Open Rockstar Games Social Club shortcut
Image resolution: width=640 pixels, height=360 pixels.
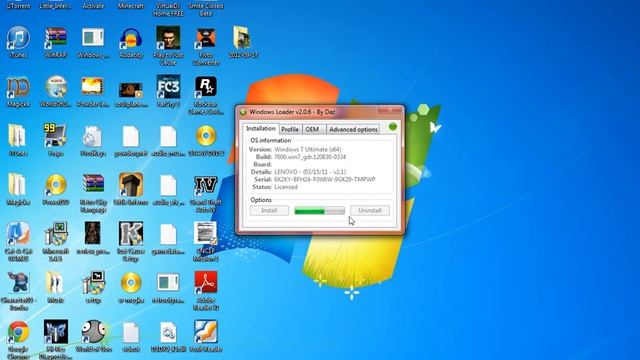(x=206, y=87)
